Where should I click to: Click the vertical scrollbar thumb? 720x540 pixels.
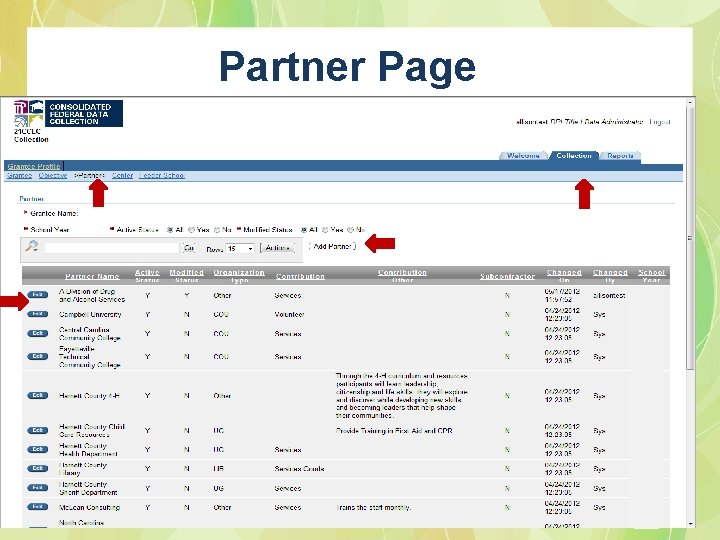coord(690,238)
